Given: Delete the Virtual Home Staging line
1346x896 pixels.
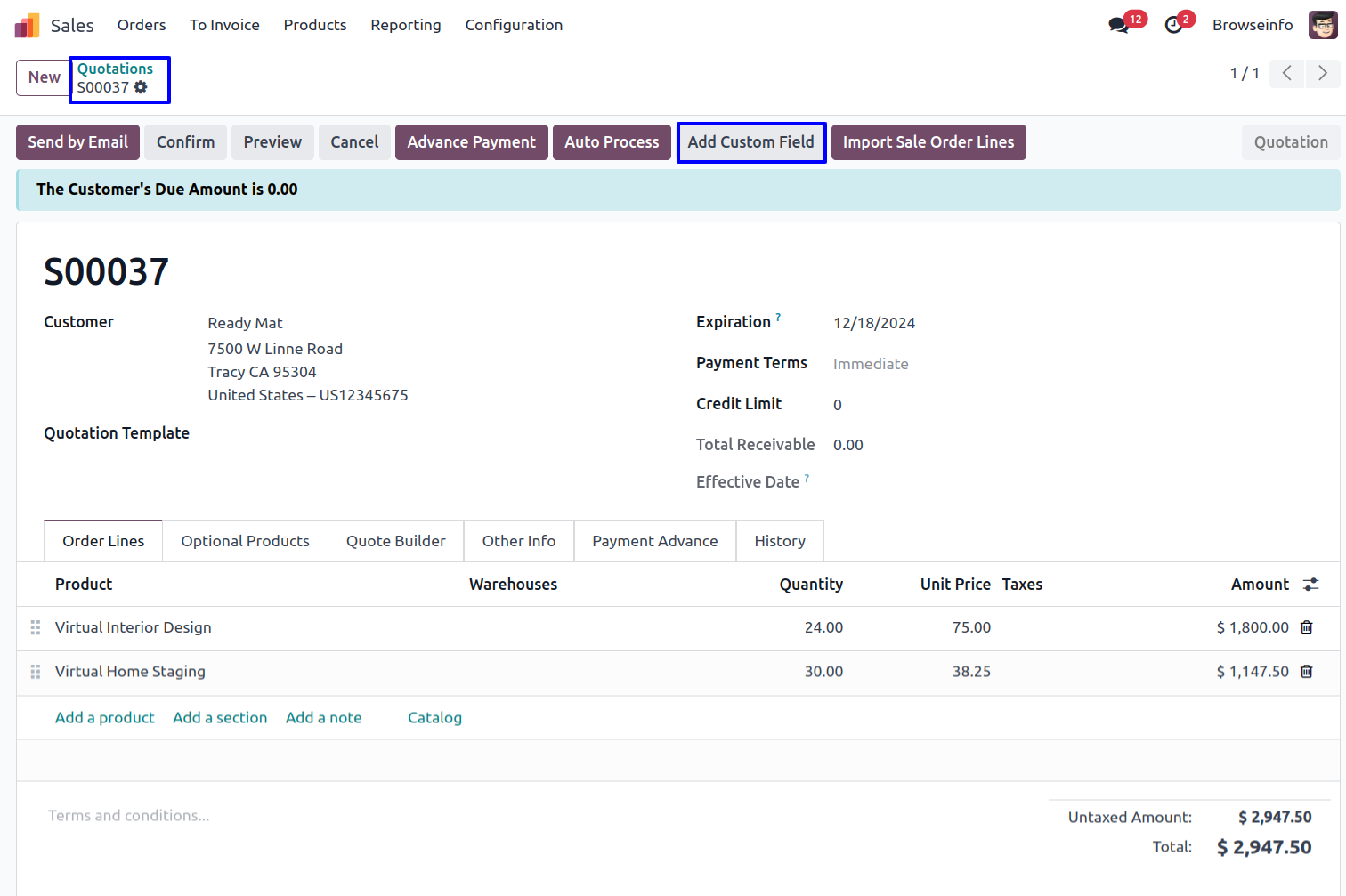Looking at the screenshot, I should [x=1306, y=672].
